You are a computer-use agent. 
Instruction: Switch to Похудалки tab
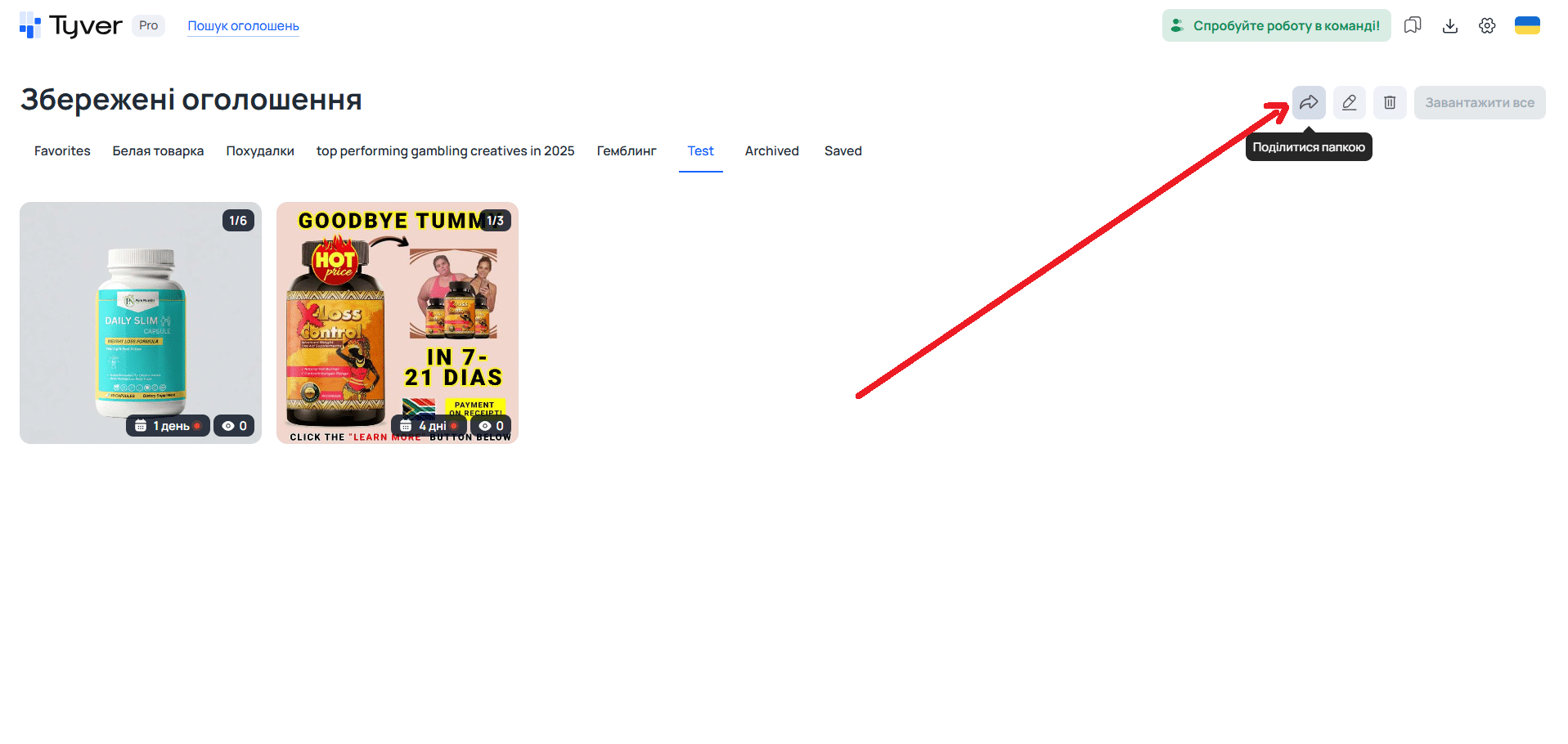pyautogui.click(x=260, y=150)
